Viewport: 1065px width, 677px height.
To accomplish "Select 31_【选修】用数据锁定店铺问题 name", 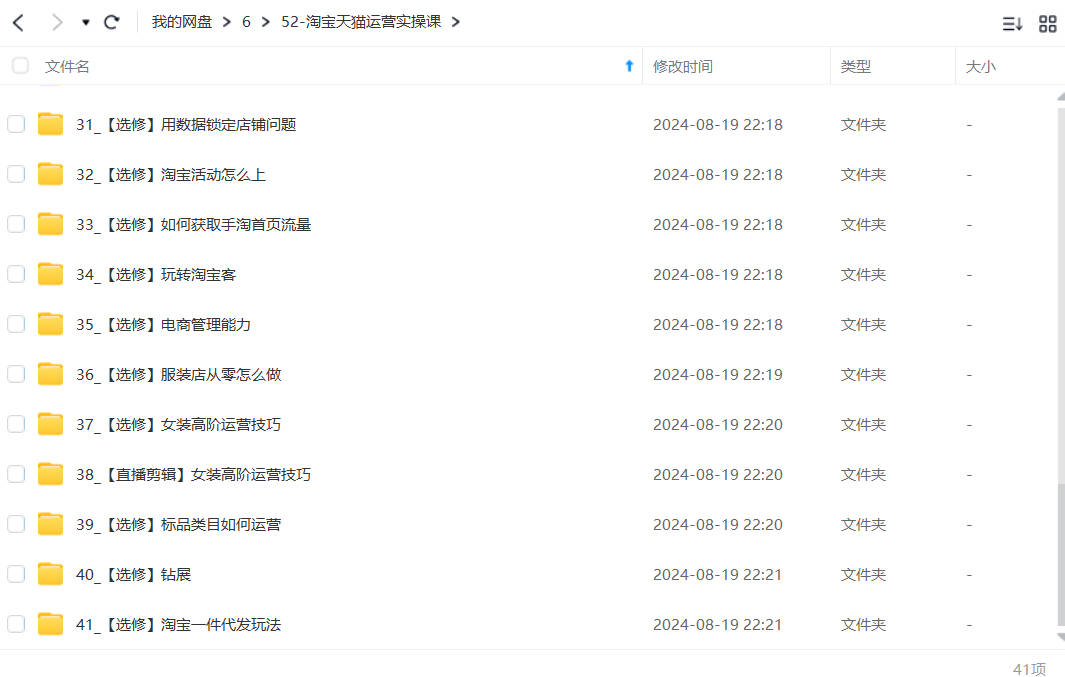I will click(x=186, y=124).
